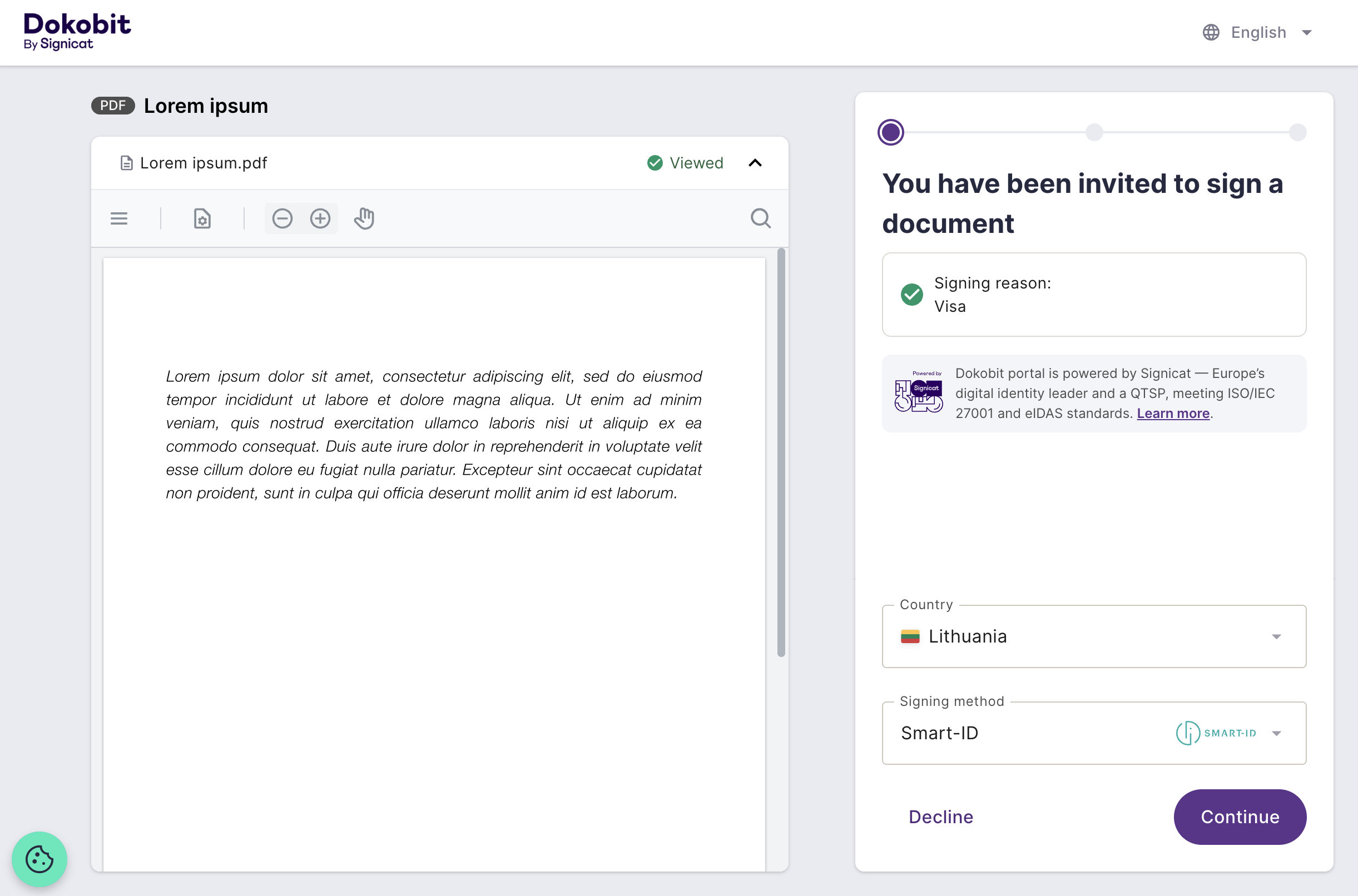
Task: Click the globe language icon
Action: click(1211, 33)
